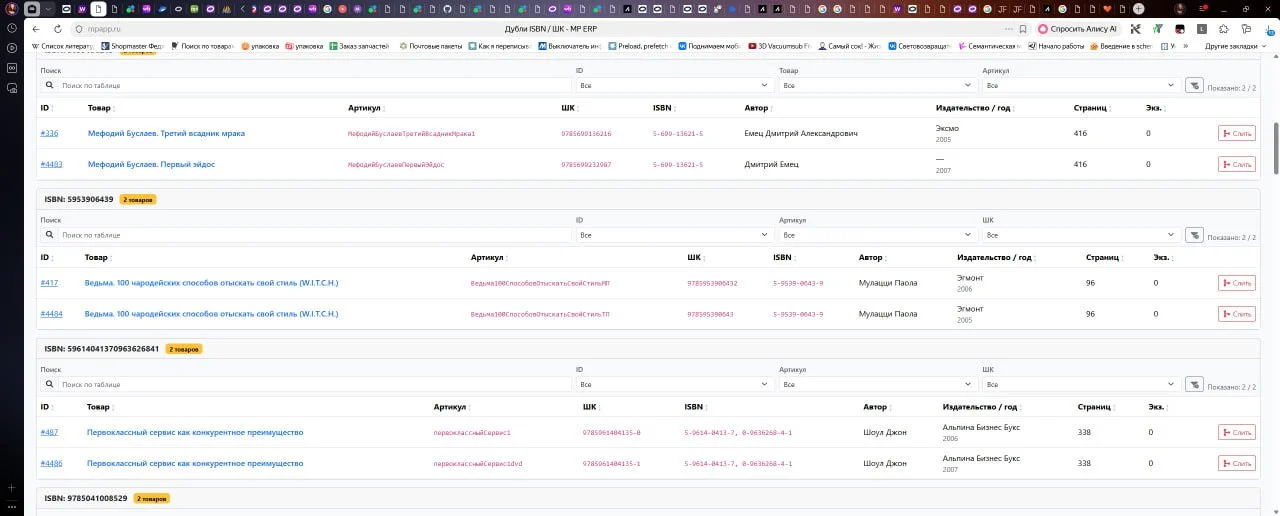The image size is (1280, 516).
Task: Open the ID filter dropdown in first table
Action: pos(675,86)
